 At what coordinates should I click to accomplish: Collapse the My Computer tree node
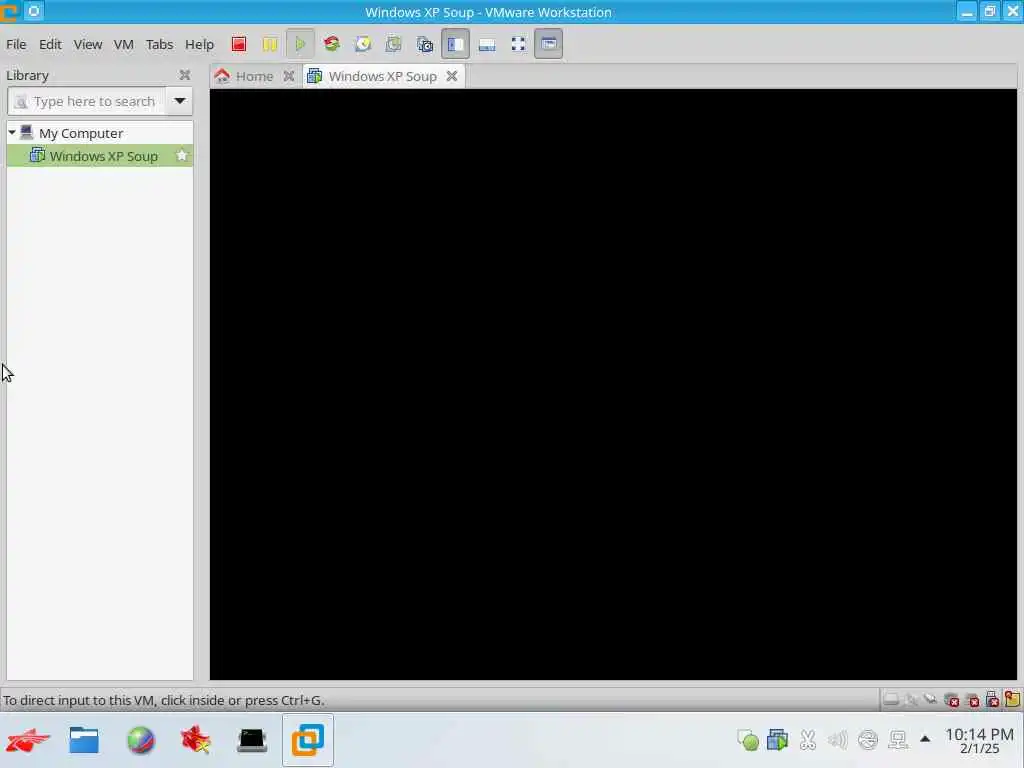tap(12, 133)
